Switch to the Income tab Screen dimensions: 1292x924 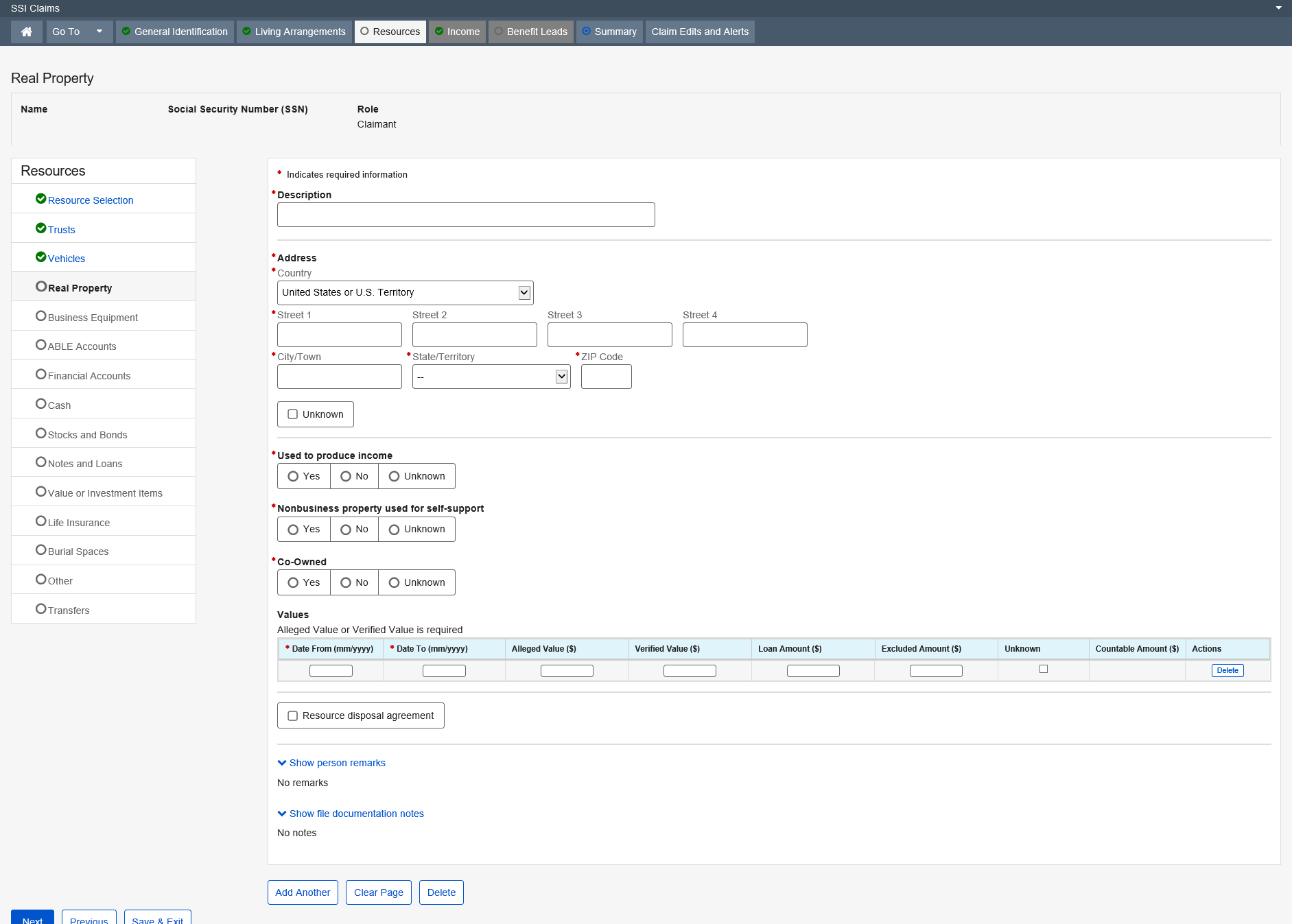point(458,32)
